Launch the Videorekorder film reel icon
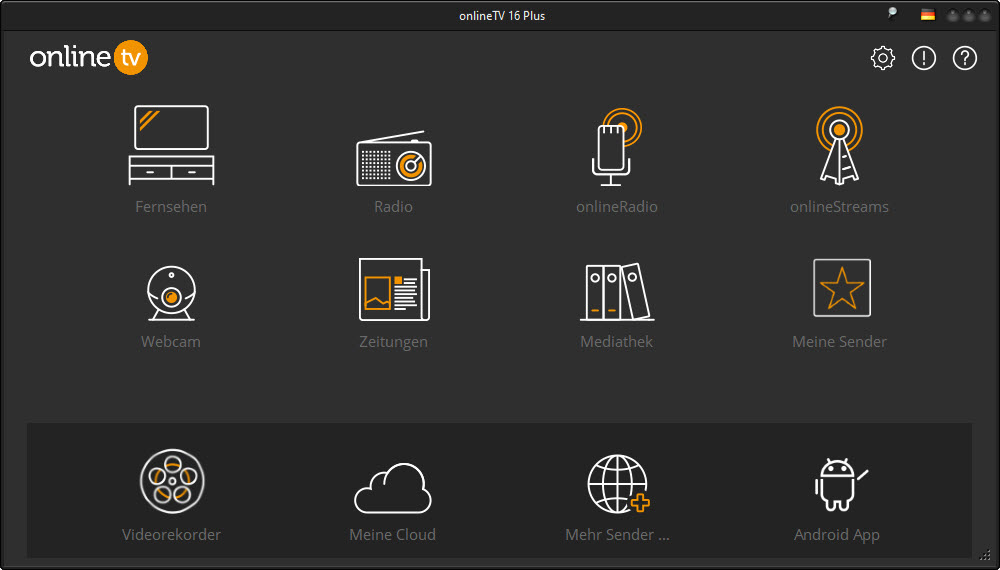This screenshot has height=570, width=1000. pyautogui.click(x=172, y=481)
